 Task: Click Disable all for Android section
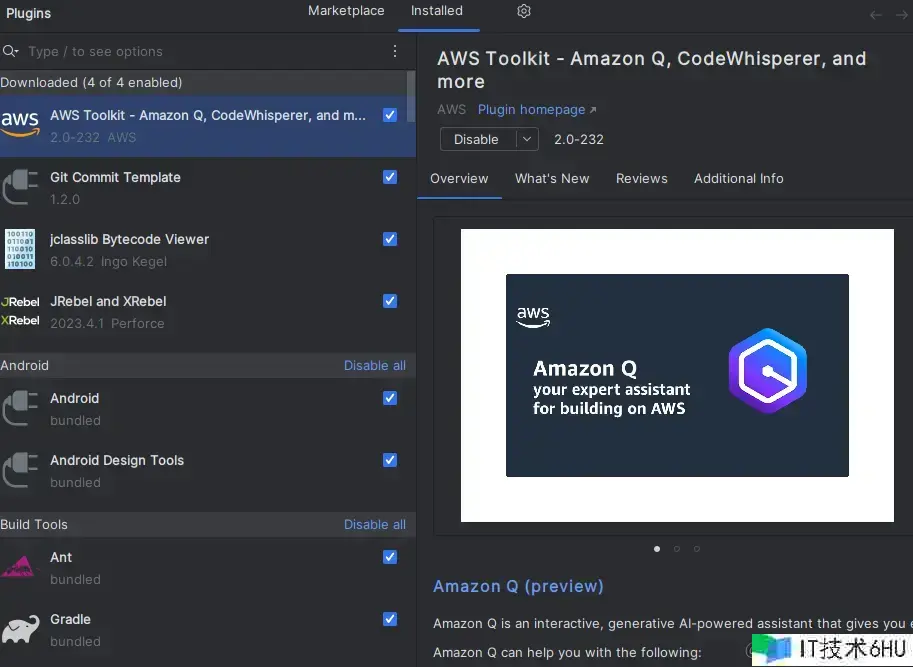click(374, 365)
